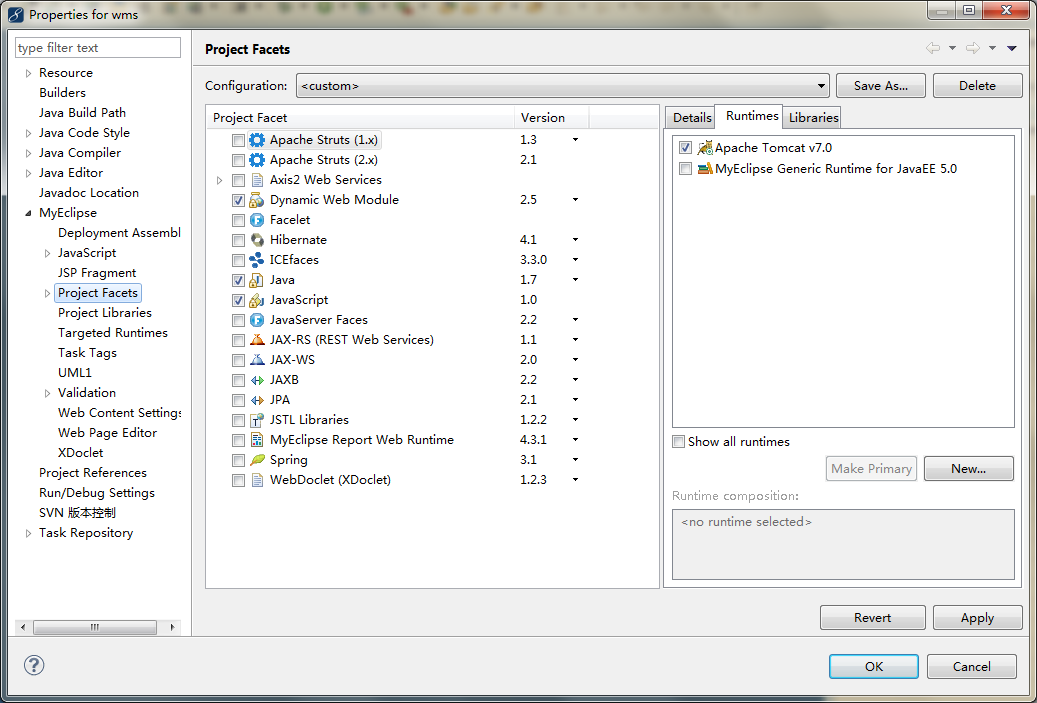Switch to the Libraries tab
Viewport: 1037px width, 703px height.
813,118
